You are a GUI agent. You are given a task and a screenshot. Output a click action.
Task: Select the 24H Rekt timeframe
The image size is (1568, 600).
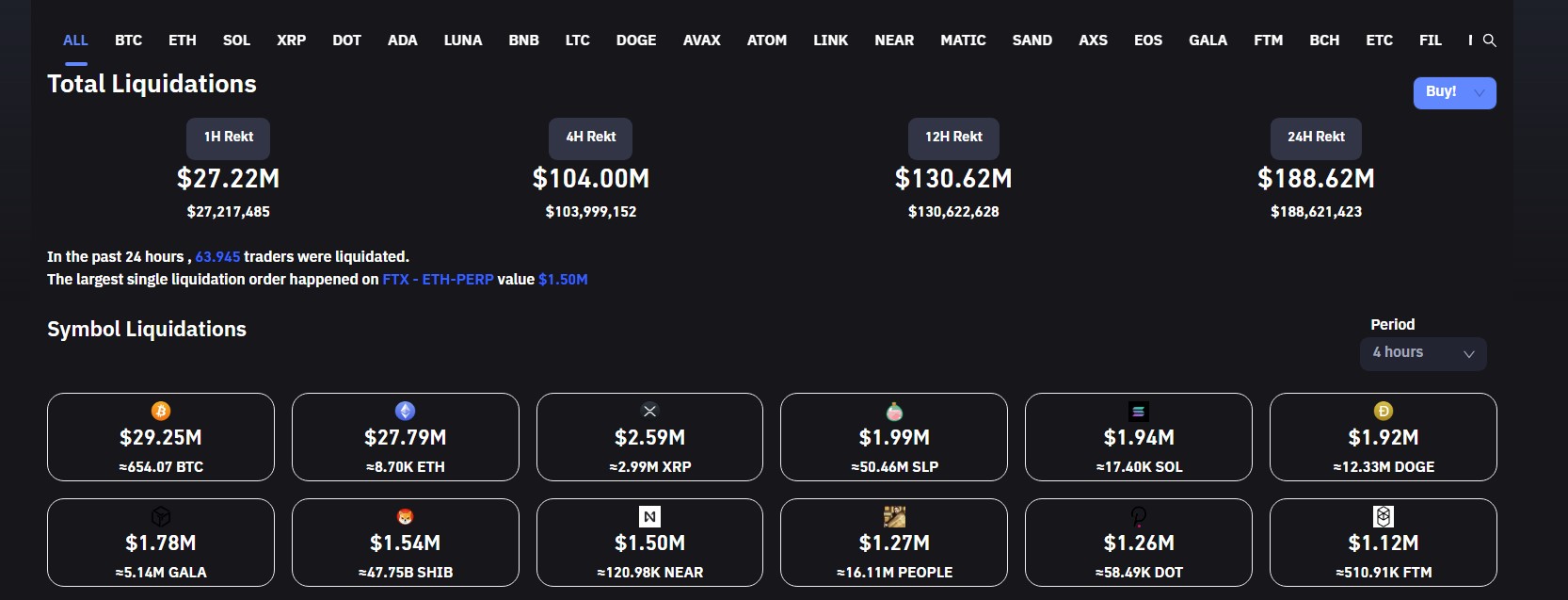point(1316,138)
